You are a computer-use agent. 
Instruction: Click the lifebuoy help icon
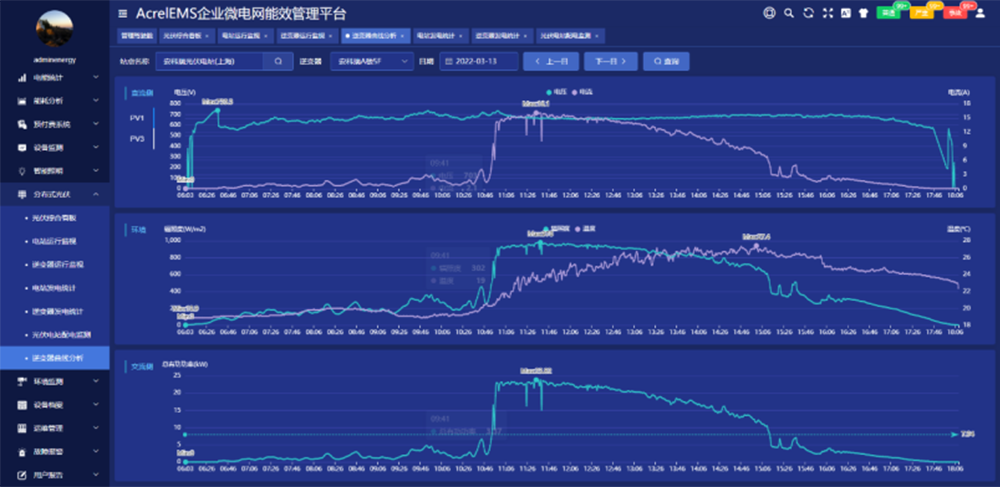tap(769, 13)
